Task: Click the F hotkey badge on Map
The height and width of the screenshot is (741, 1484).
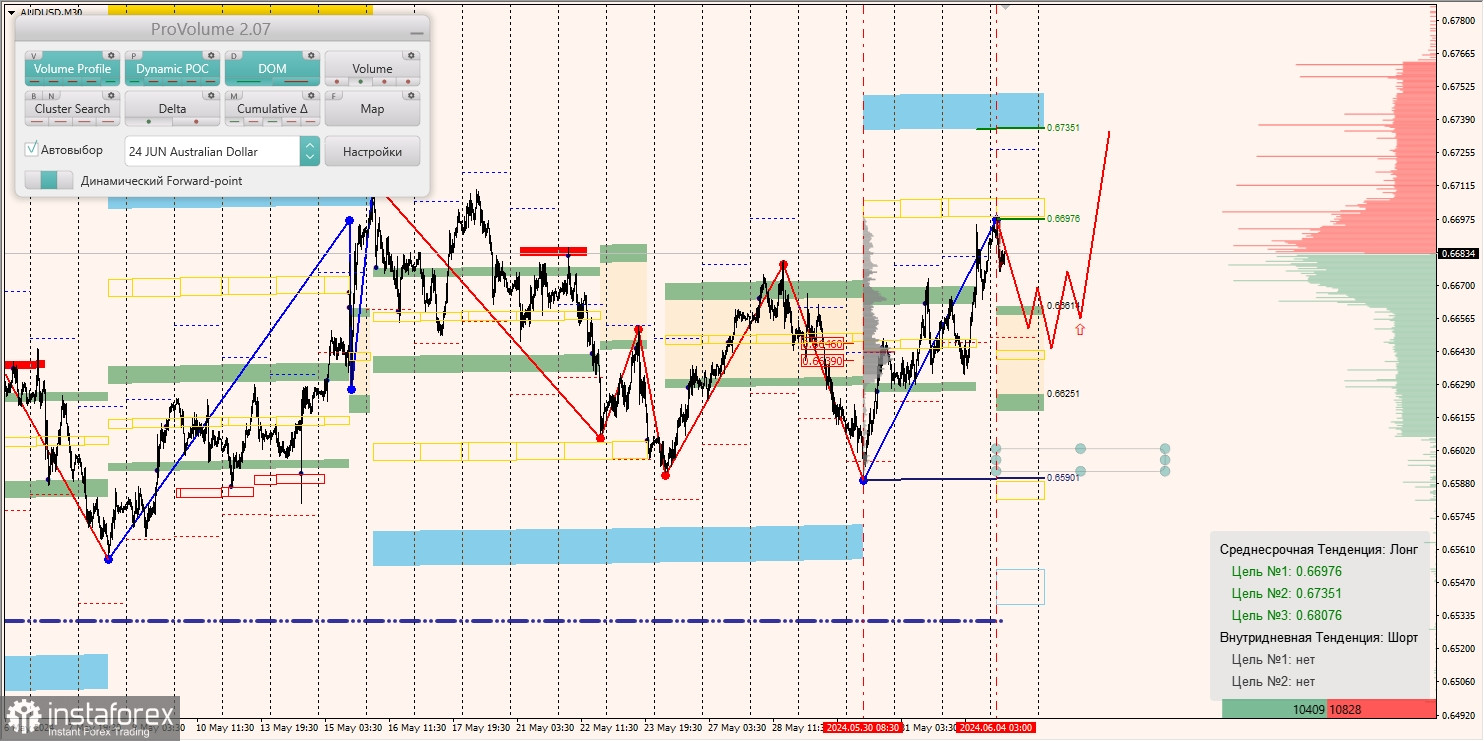Action: tap(335, 96)
